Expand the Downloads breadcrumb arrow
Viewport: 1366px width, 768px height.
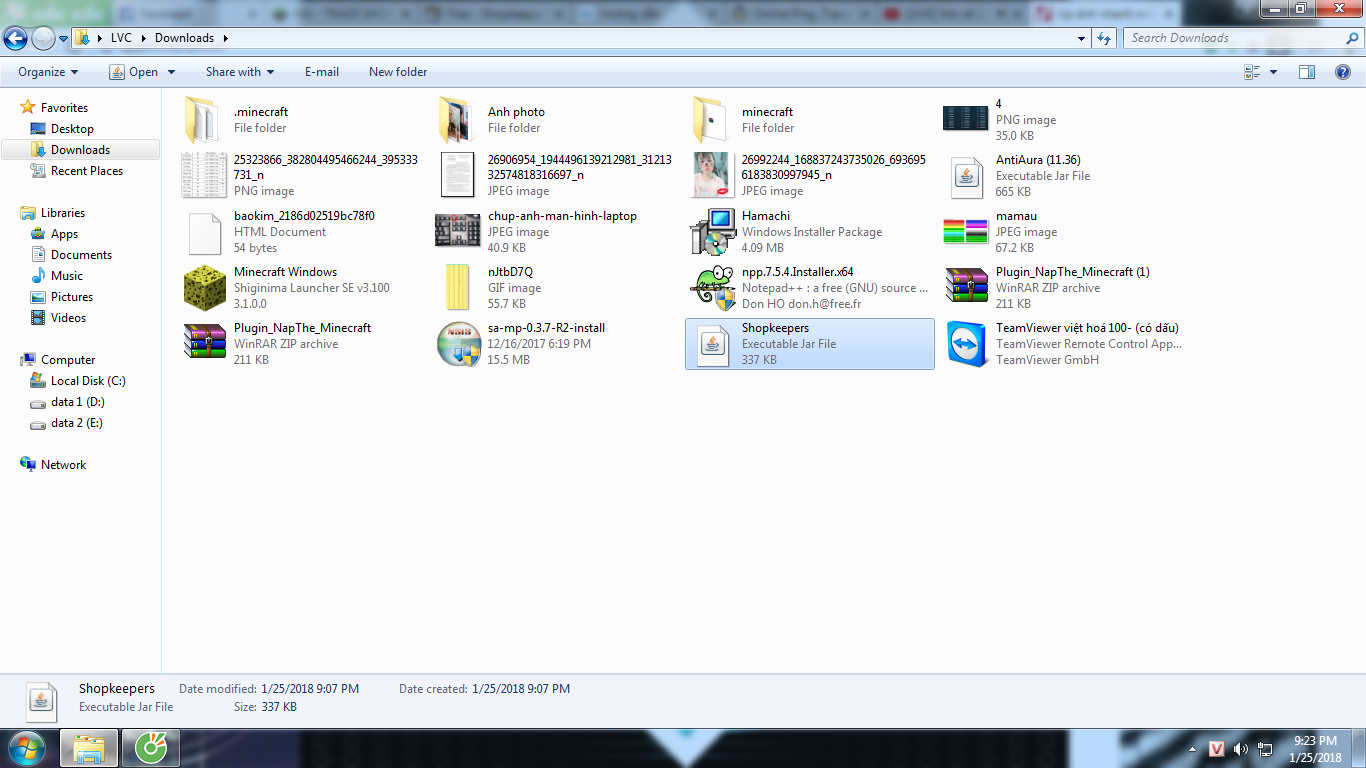[x=225, y=38]
